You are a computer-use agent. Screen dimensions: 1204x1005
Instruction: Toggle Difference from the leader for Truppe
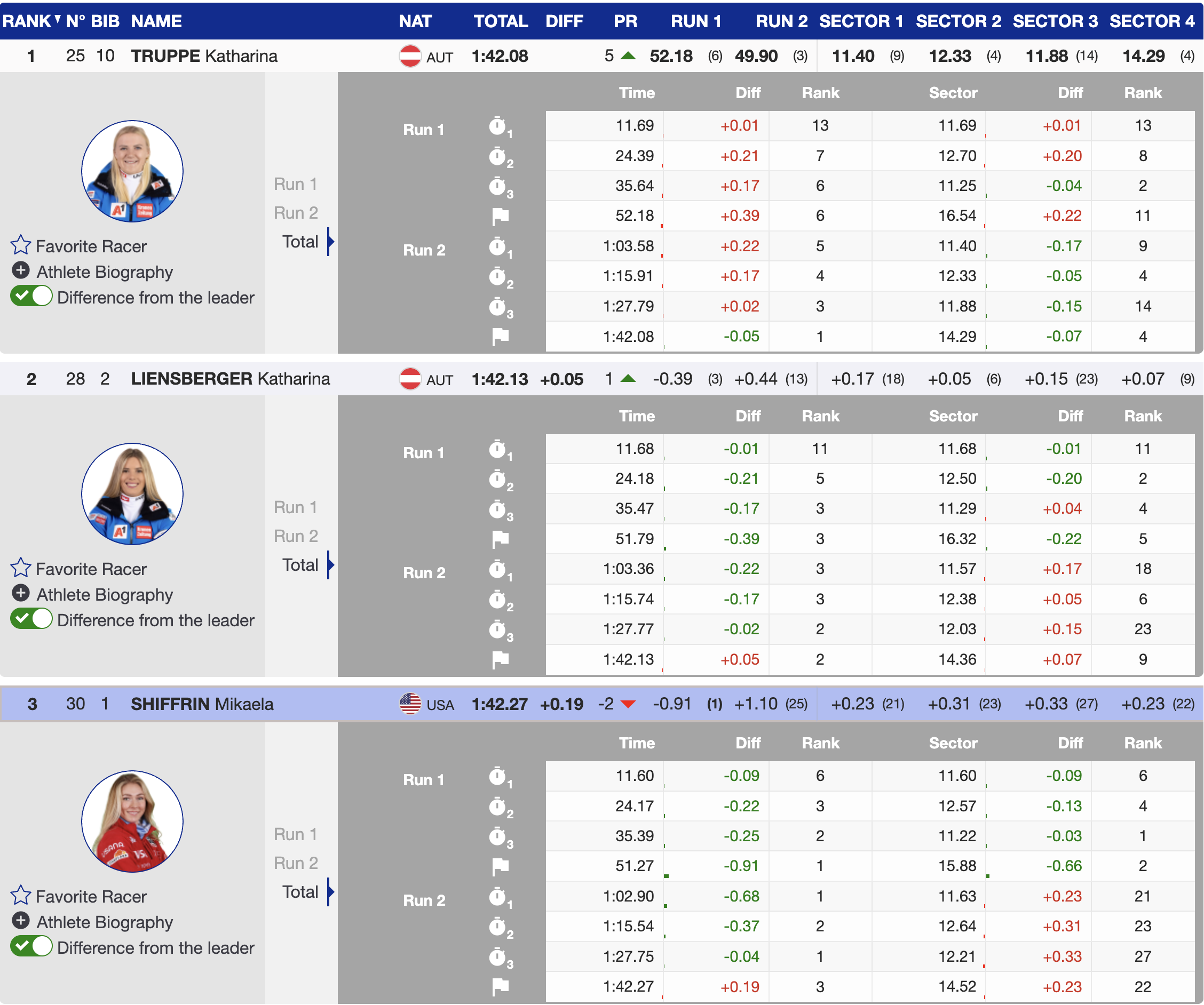tap(31, 297)
